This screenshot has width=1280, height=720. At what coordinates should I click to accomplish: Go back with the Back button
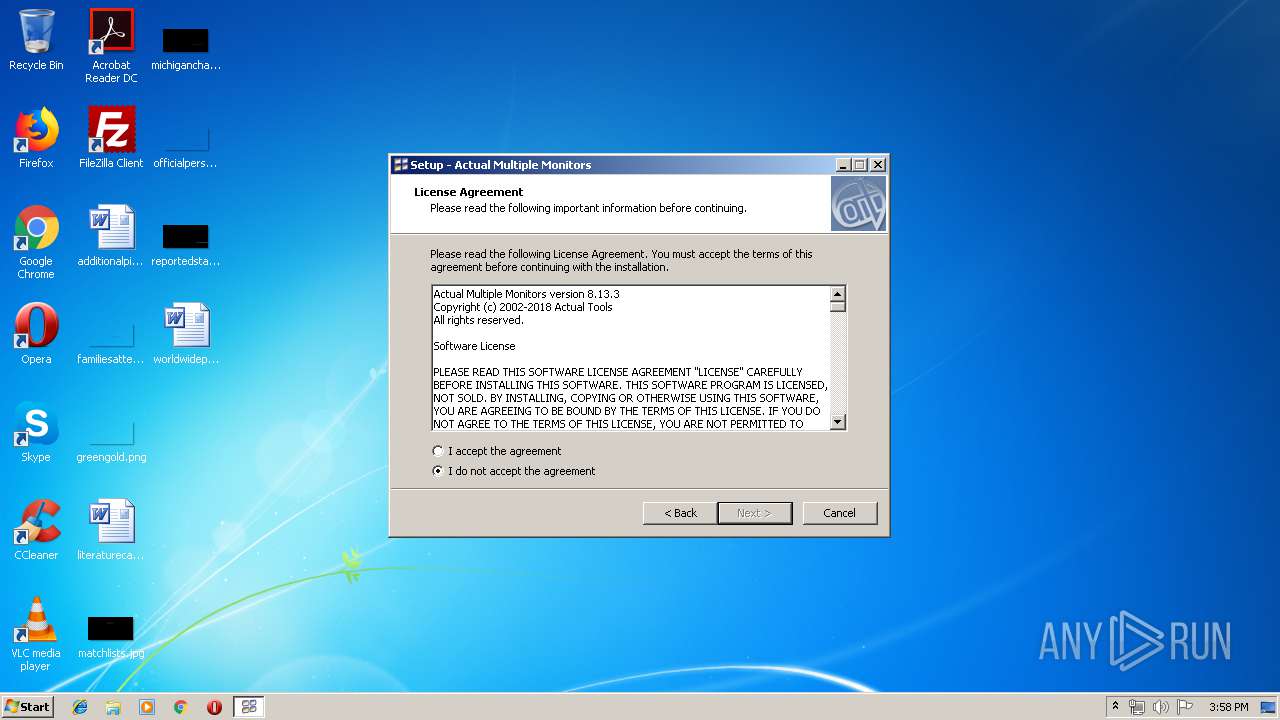680,513
